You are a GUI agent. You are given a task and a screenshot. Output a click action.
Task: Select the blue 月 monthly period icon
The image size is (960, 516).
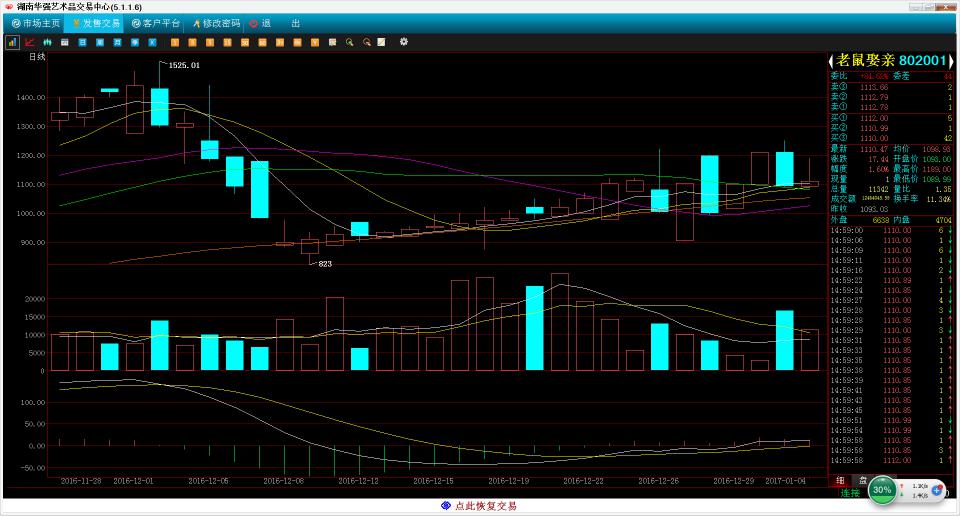[118, 42]
